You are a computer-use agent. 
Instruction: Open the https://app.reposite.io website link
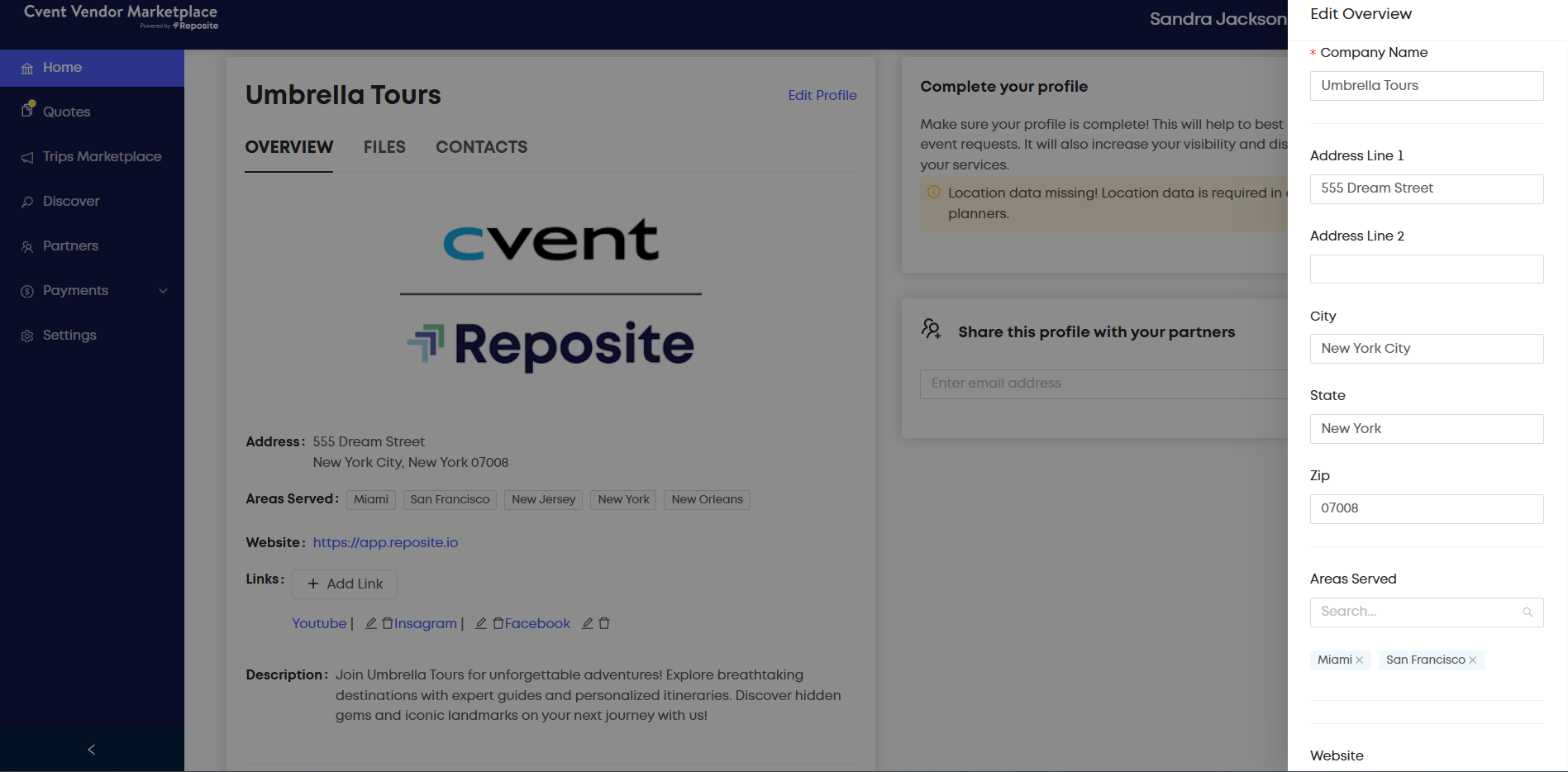click(385, 542)
